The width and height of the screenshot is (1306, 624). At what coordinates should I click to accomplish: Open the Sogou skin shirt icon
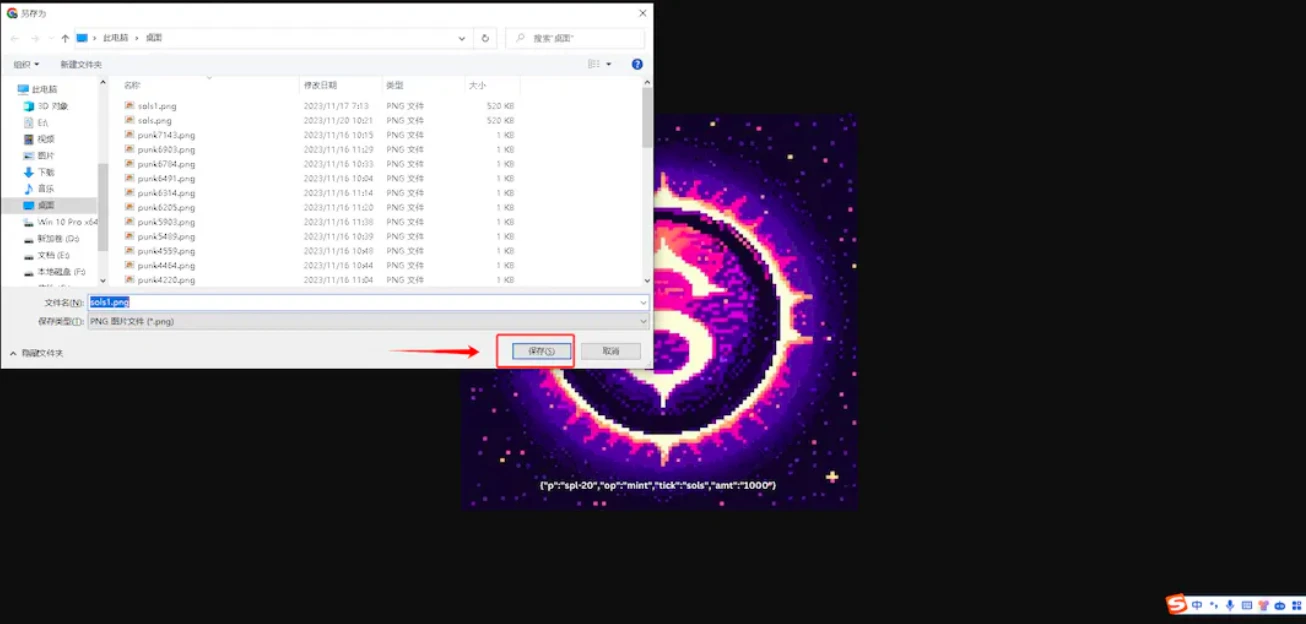coord(1263,605)
